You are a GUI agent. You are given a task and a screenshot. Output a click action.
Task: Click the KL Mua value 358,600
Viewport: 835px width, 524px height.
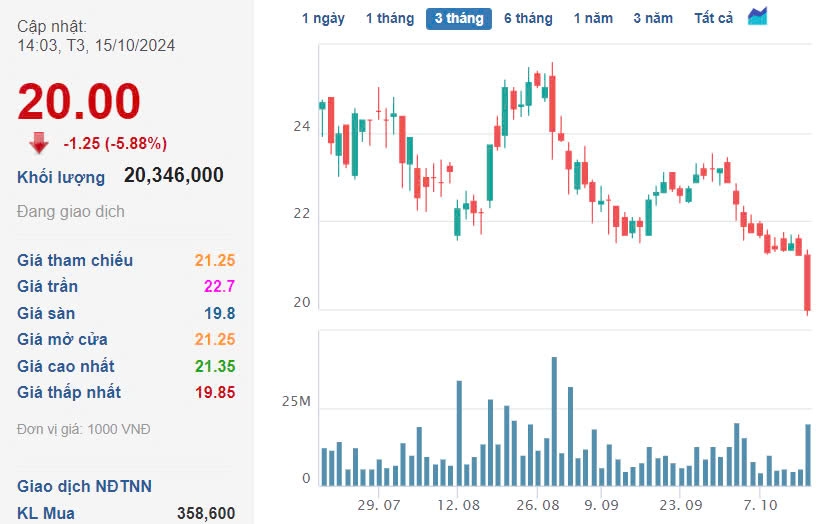click(x=206, y=513)
